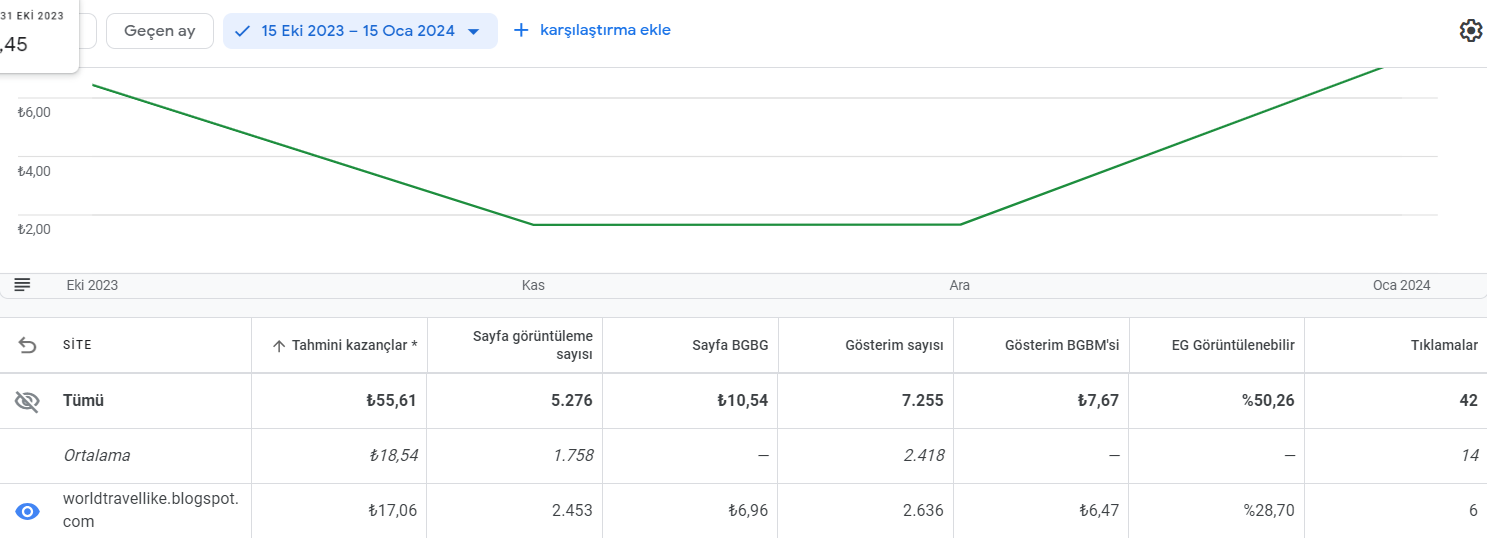The height and width of the screenshot is (538, 1487).
Task: Select the 15 Eki 2023 – 15 Oca 2024 range
Action: [x=358, y=31]
